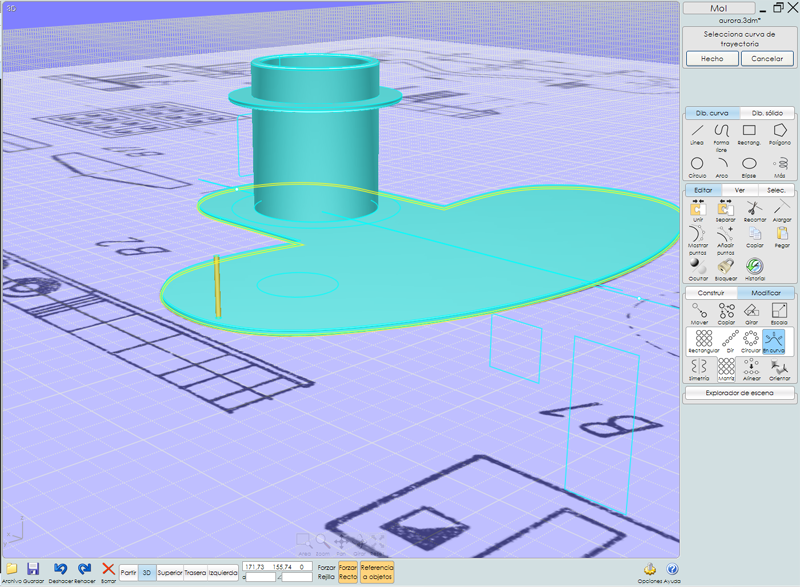Activate the Arco tool
Image resolution: width=800 pixels, height=587 pixels.
(722, 167)
